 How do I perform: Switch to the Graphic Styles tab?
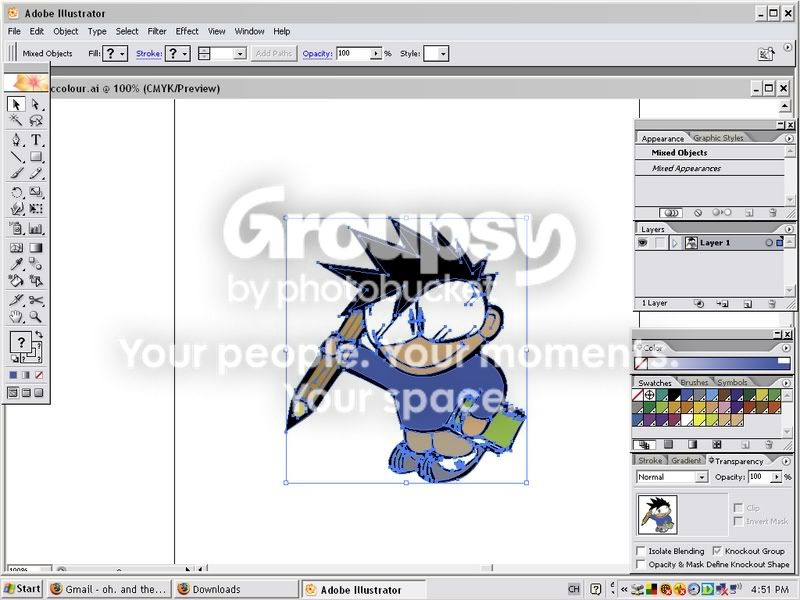point(718,138)
